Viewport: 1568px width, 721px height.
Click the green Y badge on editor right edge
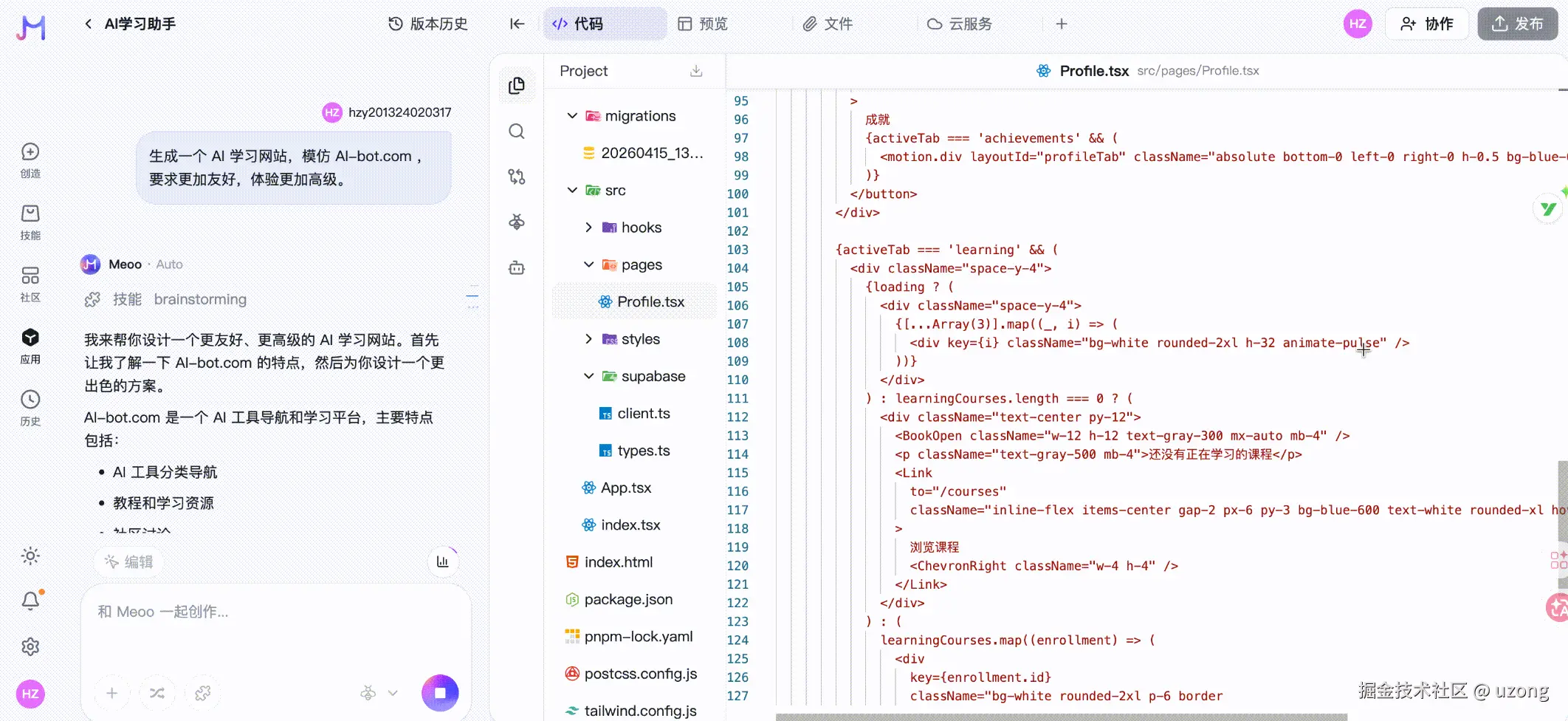(x=1547, y=210)
